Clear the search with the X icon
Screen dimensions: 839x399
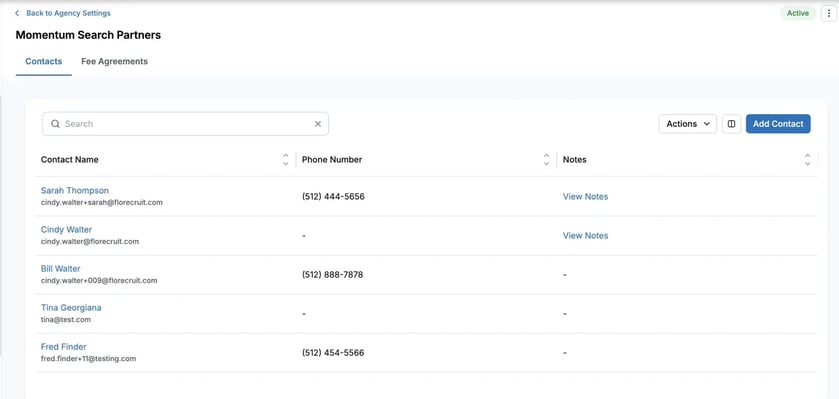318,124
